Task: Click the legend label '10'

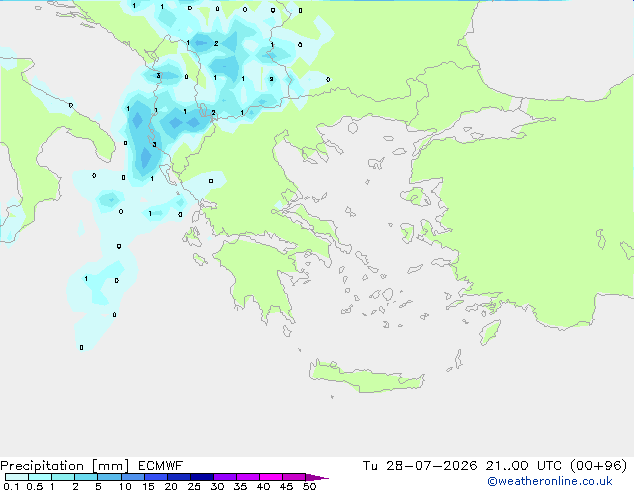Action: [125, 486]
